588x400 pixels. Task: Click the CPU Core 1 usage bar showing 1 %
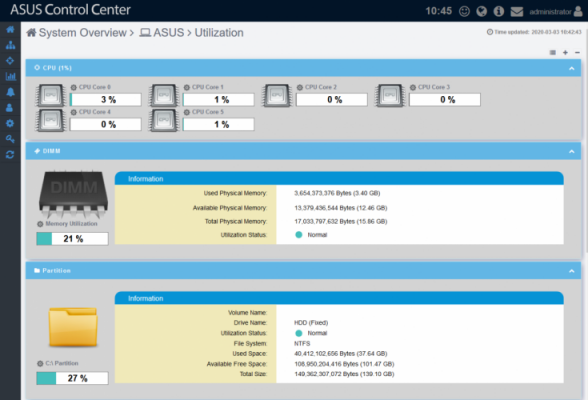[x=219, y=100]
